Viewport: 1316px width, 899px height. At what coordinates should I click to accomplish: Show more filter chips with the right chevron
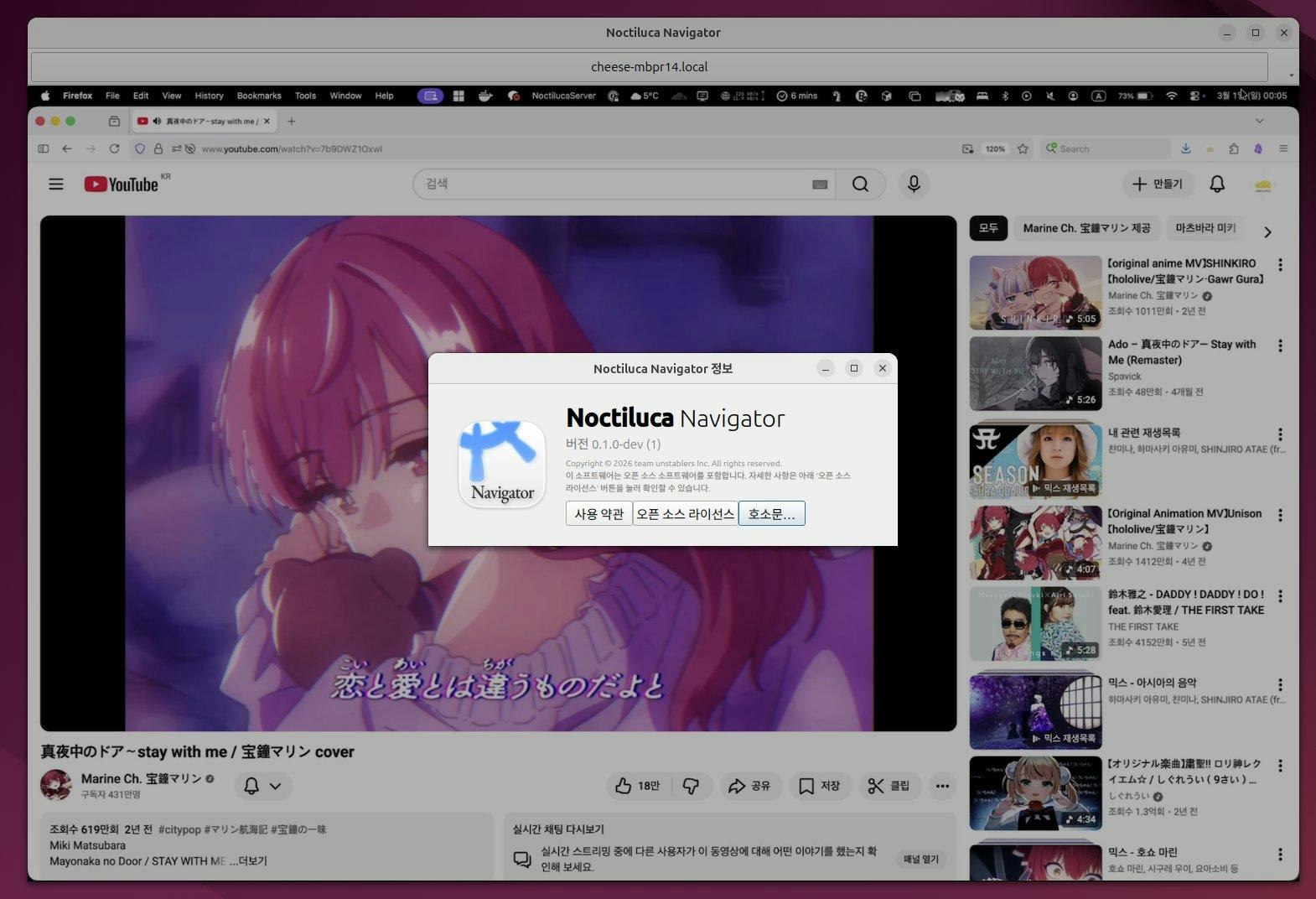click(1267, 231)
